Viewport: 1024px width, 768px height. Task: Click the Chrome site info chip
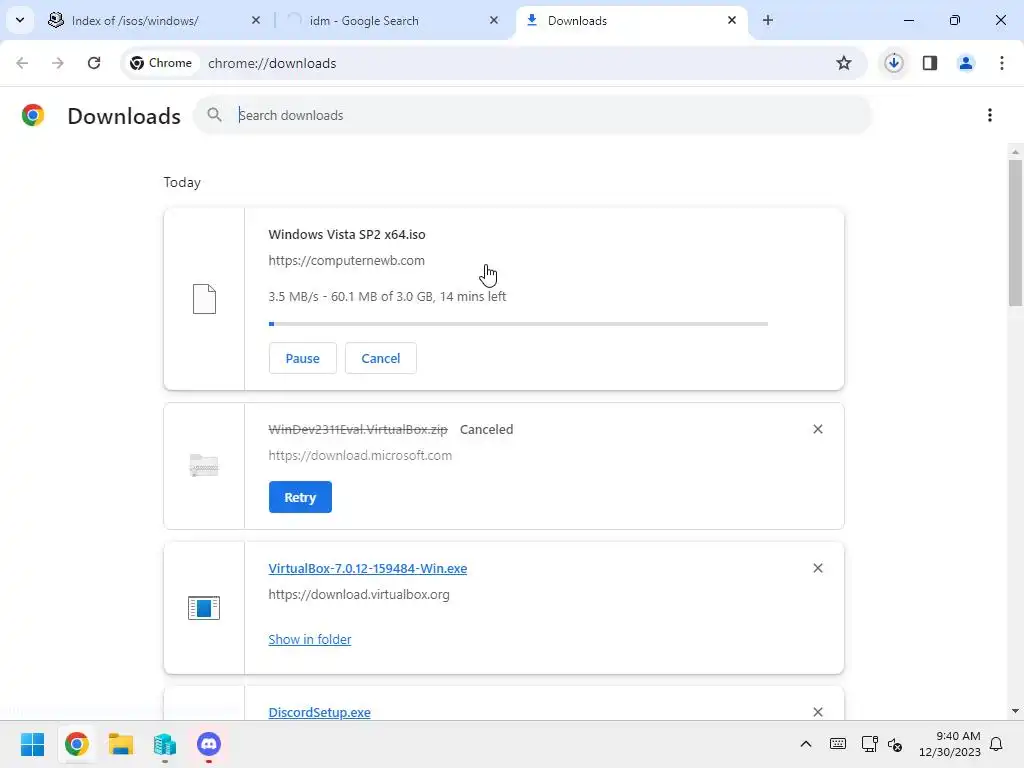tap(161, 63)
